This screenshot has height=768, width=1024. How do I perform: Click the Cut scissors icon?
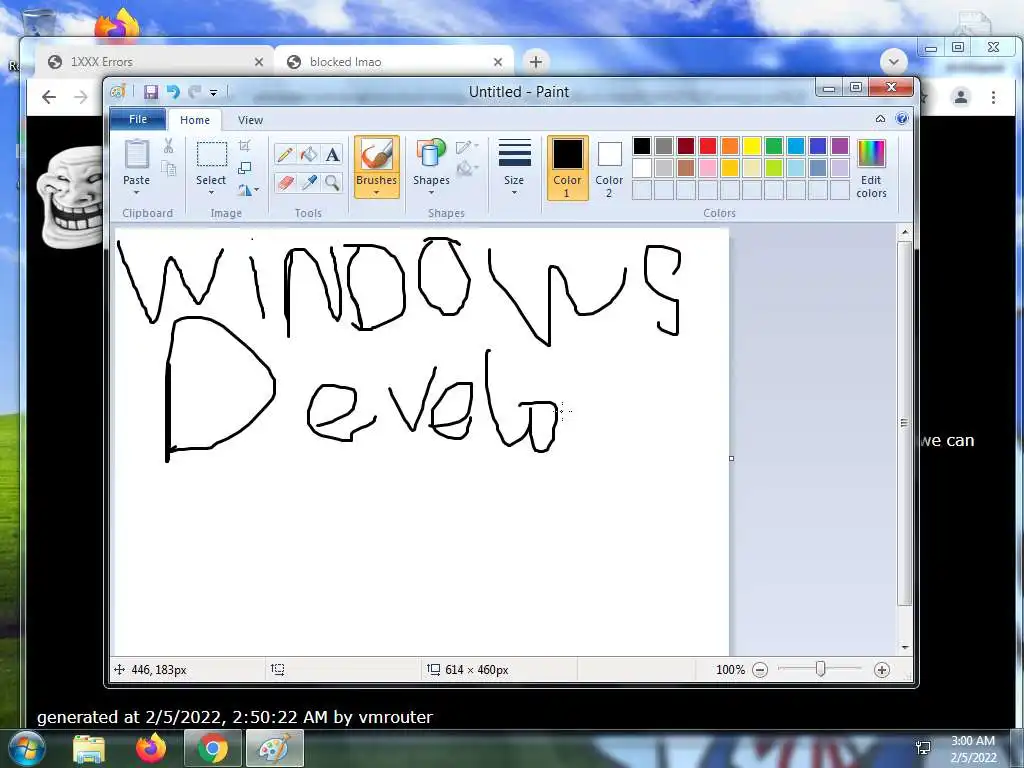pyautogui.click(x=168, y=146)
